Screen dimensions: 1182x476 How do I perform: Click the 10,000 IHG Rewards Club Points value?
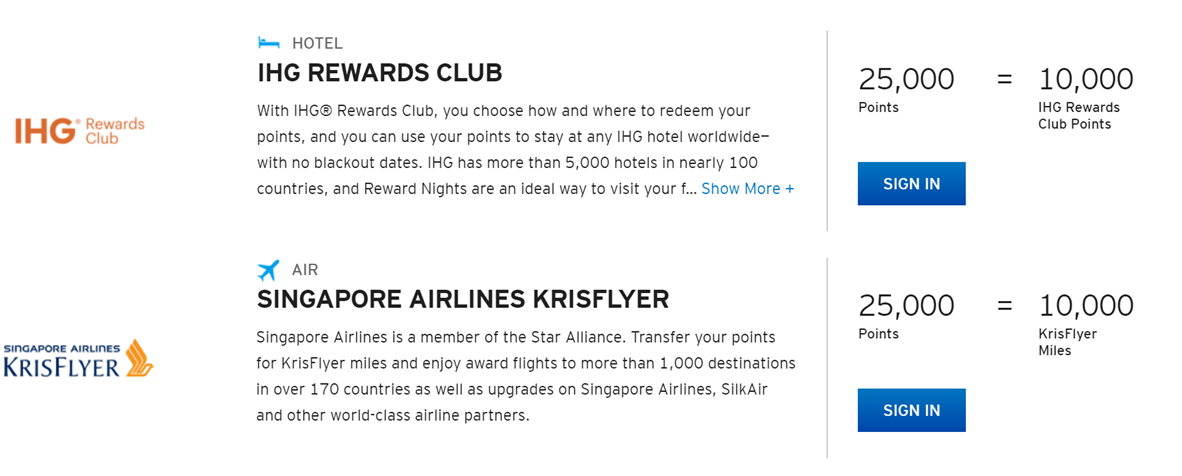pos(1085,79)
